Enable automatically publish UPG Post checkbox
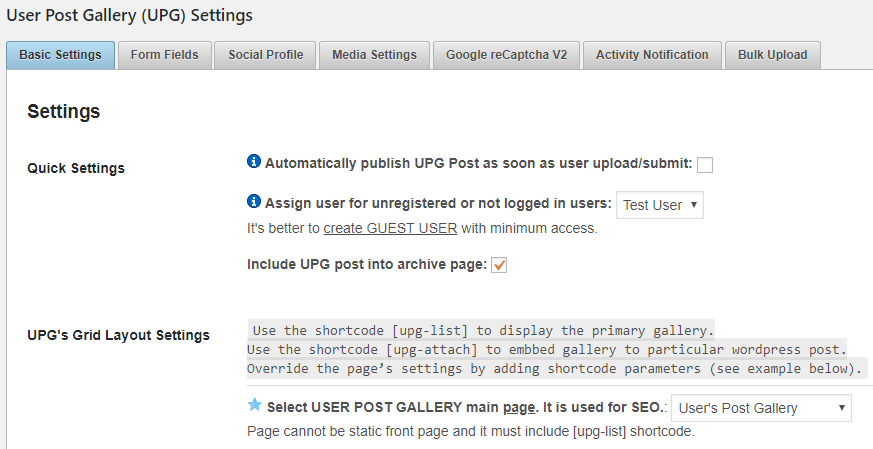 click(x=705, y=165)
